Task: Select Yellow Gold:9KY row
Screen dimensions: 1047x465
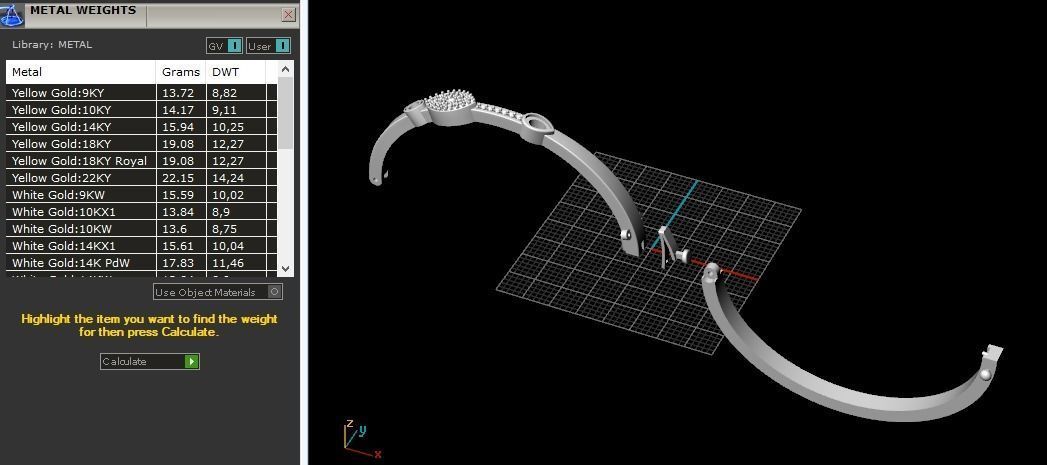Action: coord(141,93)
